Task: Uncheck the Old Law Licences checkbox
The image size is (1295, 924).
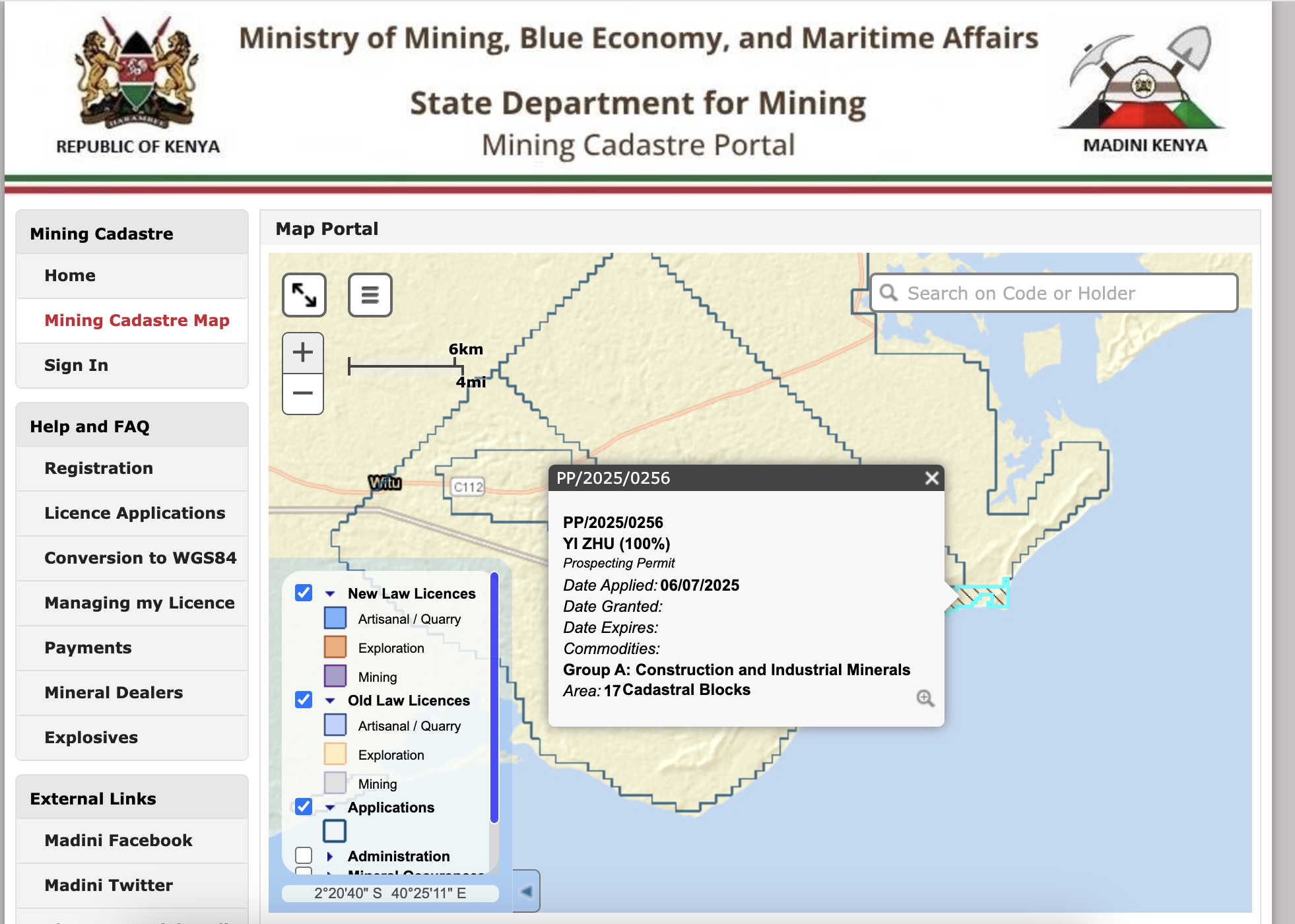Action: coord(304,700)
